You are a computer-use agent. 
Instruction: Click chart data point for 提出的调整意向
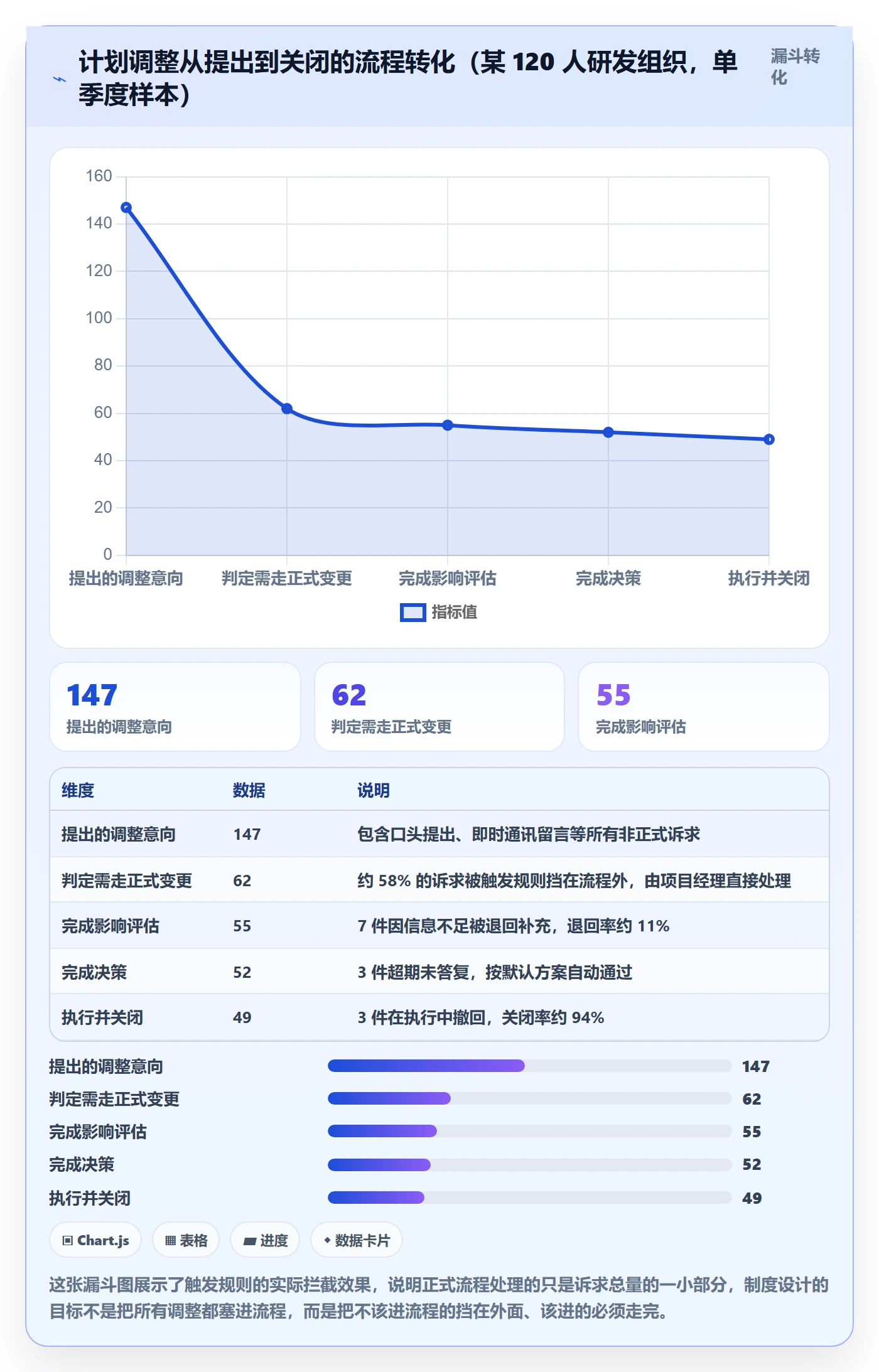tap(126, 208)
